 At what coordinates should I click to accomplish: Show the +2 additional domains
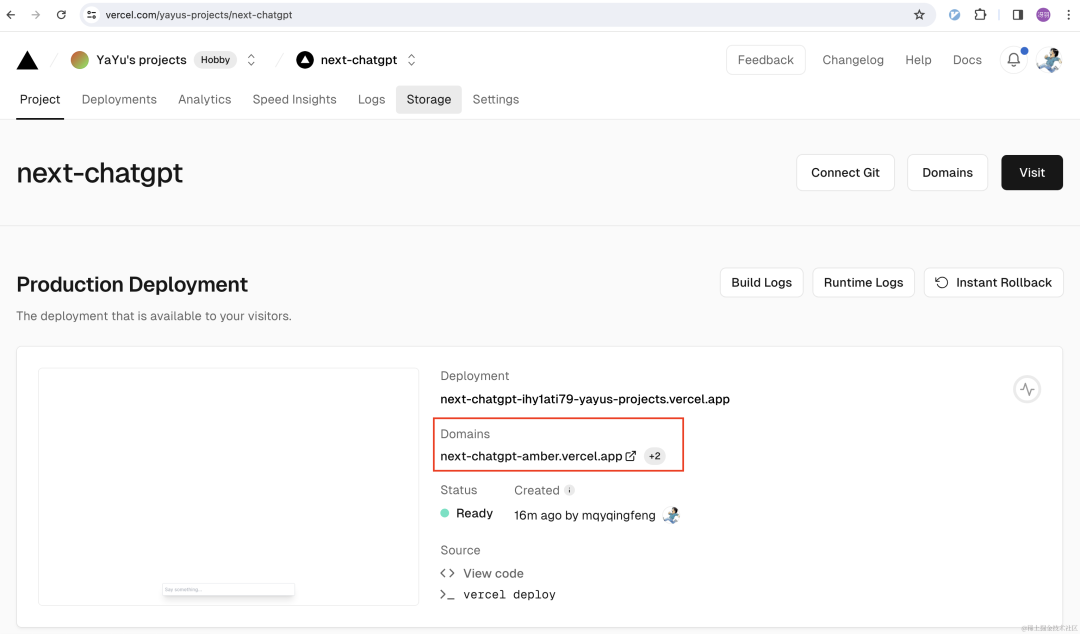point(654,456)
